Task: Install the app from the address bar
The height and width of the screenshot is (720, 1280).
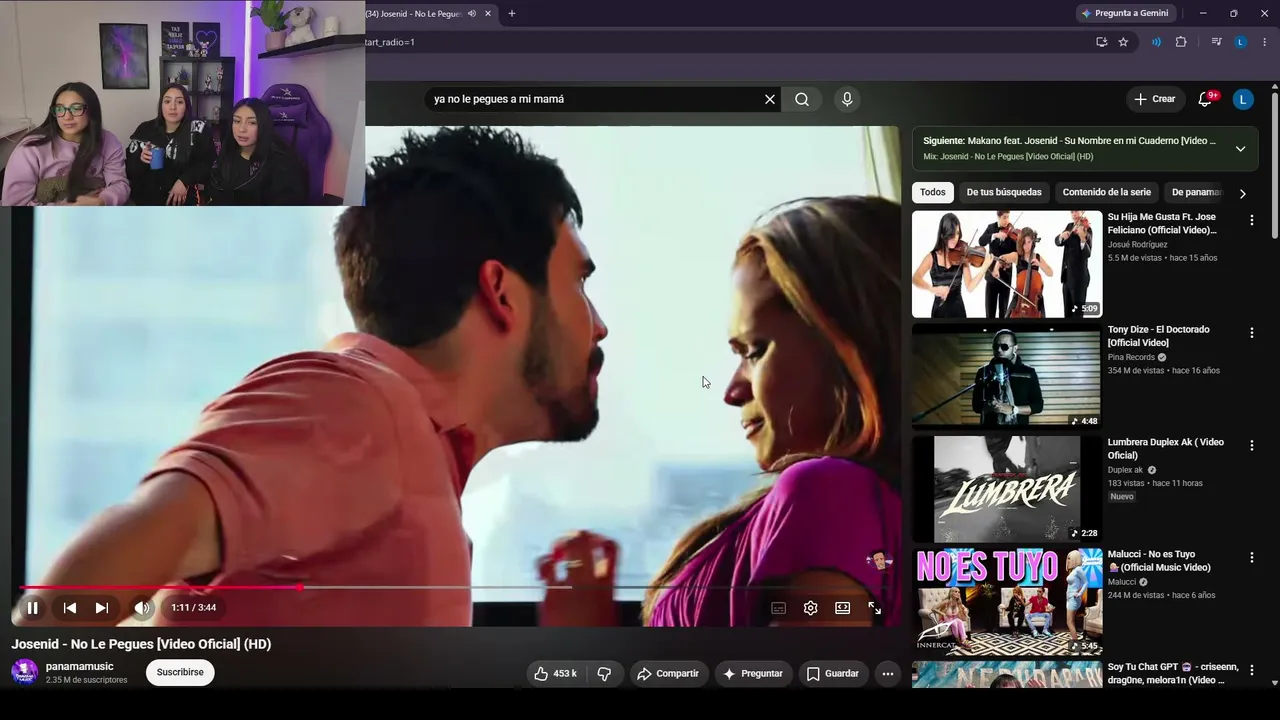Action: tap(1101, 42)
